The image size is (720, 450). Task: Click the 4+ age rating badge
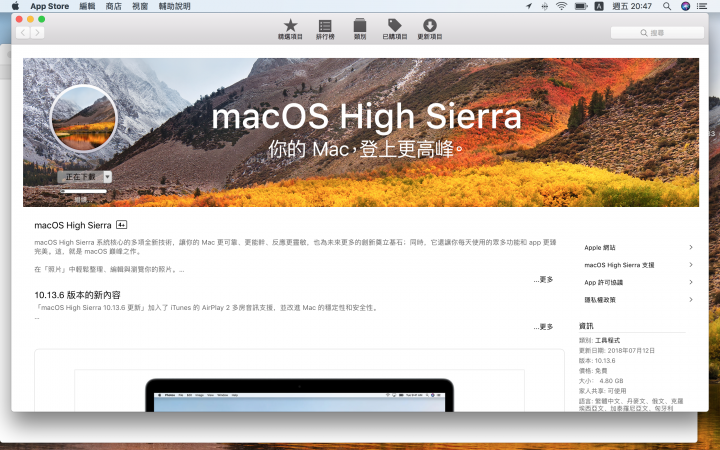point(121,225)
